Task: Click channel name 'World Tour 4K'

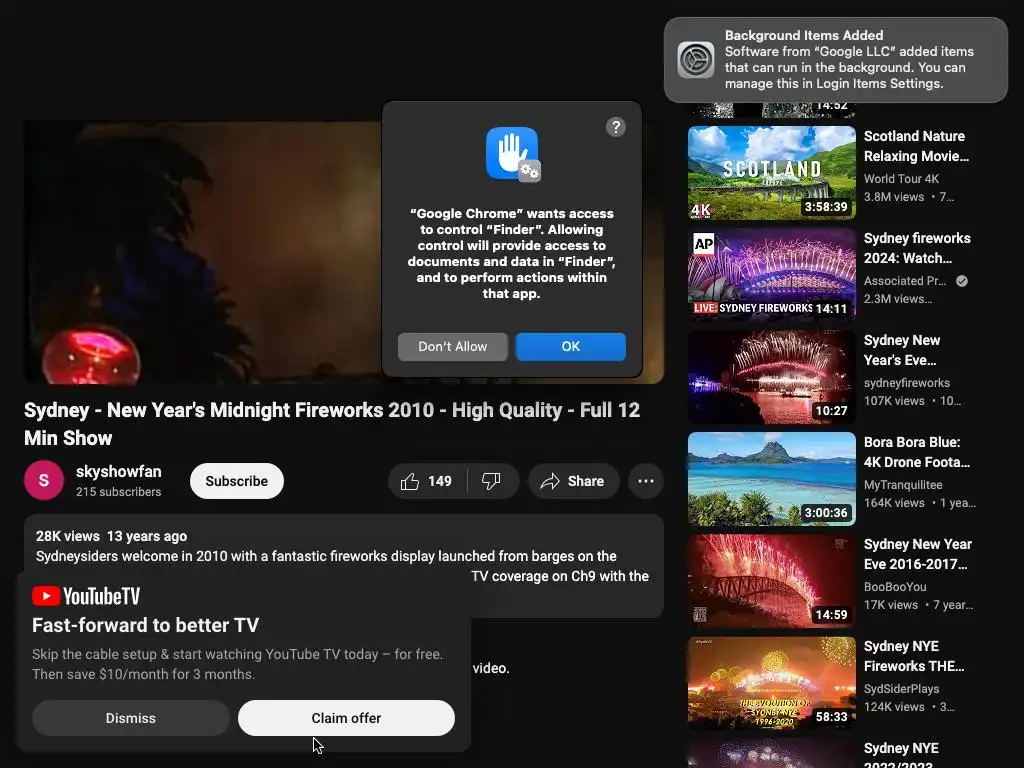Action: pyautogui.click(x=901, y=179)
